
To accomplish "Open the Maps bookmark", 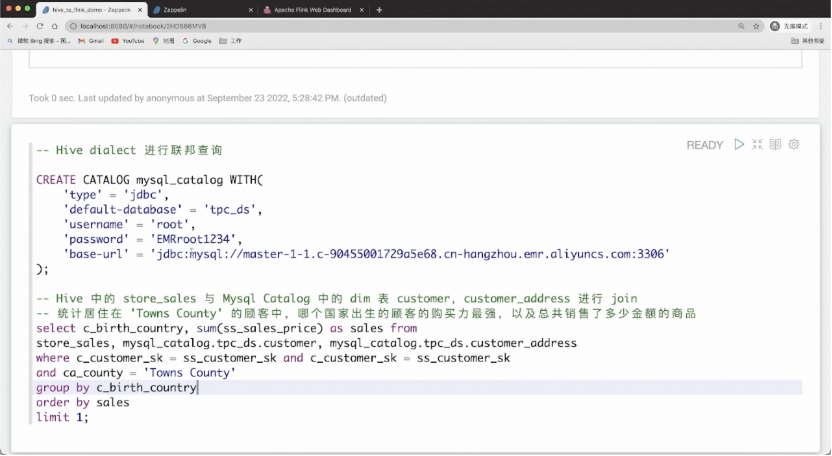I will pos(163,41).
